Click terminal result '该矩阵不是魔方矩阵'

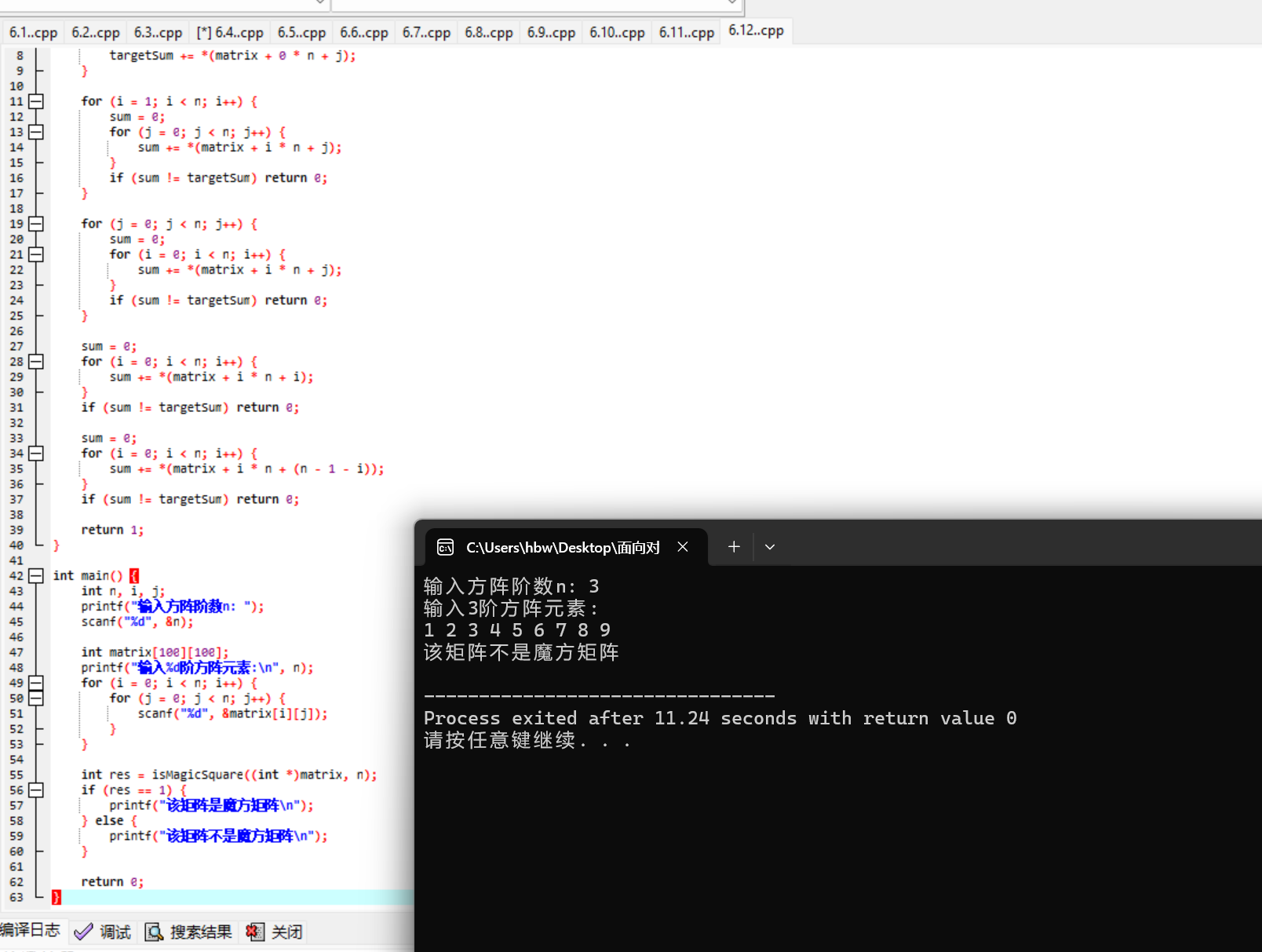tap(521, 652)
